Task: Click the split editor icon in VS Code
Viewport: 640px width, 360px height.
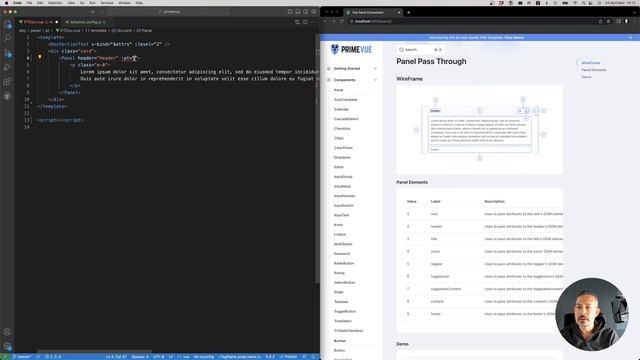Action: pyautogui.click(x=305, y=22)
